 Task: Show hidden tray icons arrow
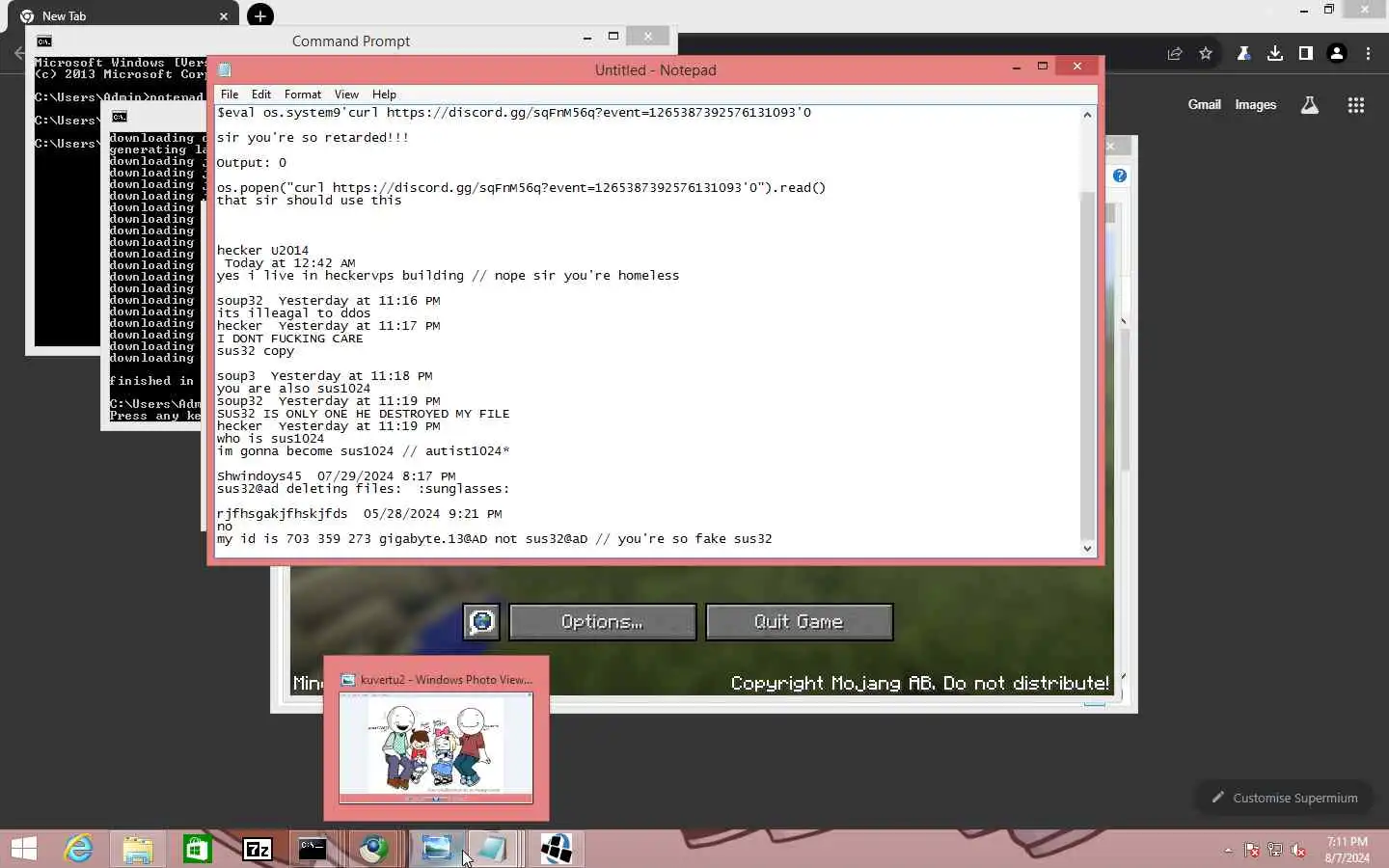[x=1228, y=850]
